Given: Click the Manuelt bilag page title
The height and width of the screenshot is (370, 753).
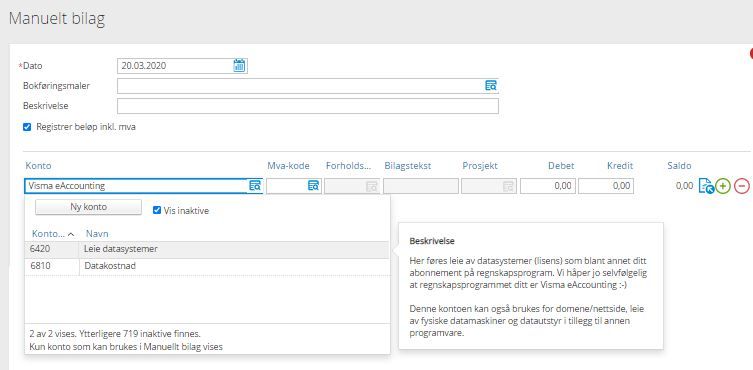Looking at the screenshot, I should pyautogui.click(x=57, y=19).
